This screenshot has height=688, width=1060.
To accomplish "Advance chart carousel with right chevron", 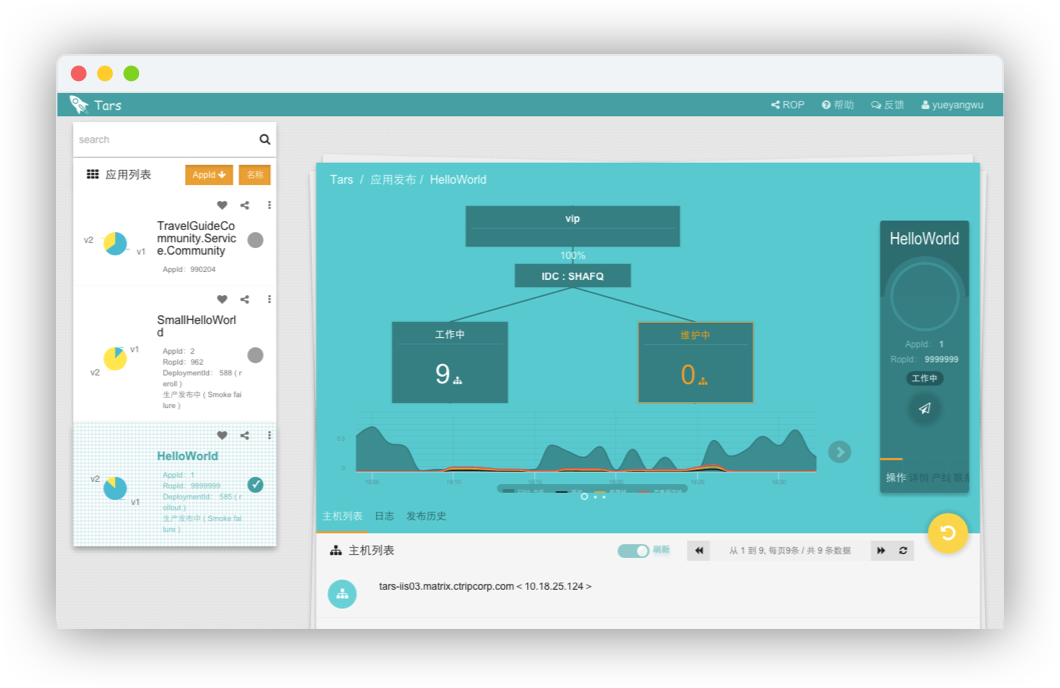I will (840, 452).
